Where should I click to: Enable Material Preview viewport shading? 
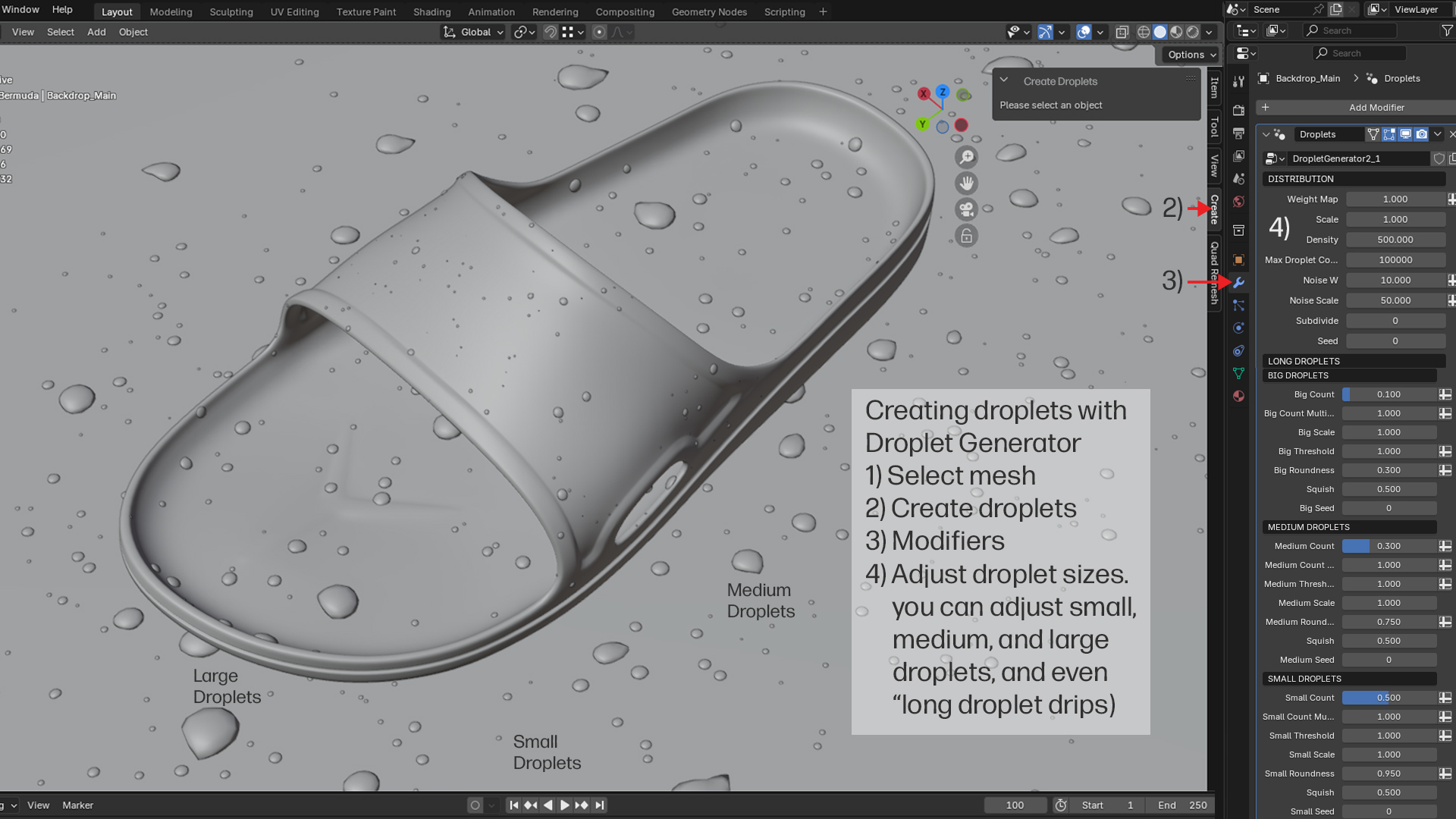coord(1176,32)
